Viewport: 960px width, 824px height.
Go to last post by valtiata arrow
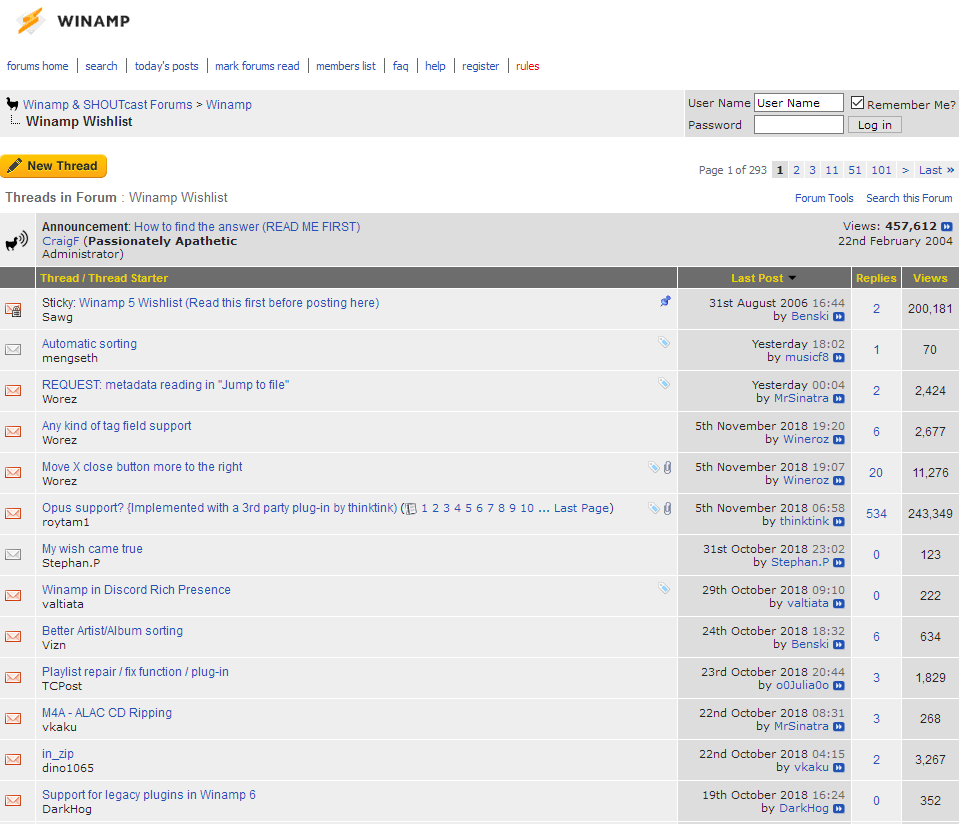(x=839, y=604)
